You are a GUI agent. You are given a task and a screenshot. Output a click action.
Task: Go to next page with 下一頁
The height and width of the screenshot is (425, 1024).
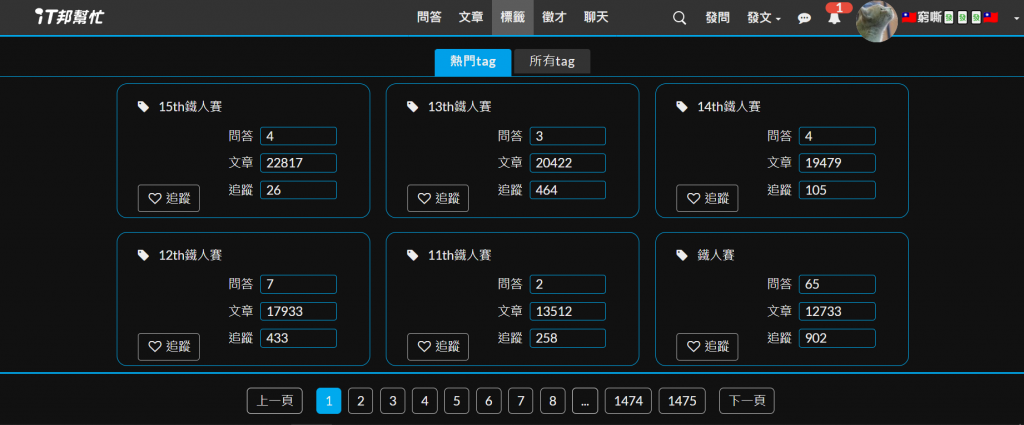click(x=746, y=401)
